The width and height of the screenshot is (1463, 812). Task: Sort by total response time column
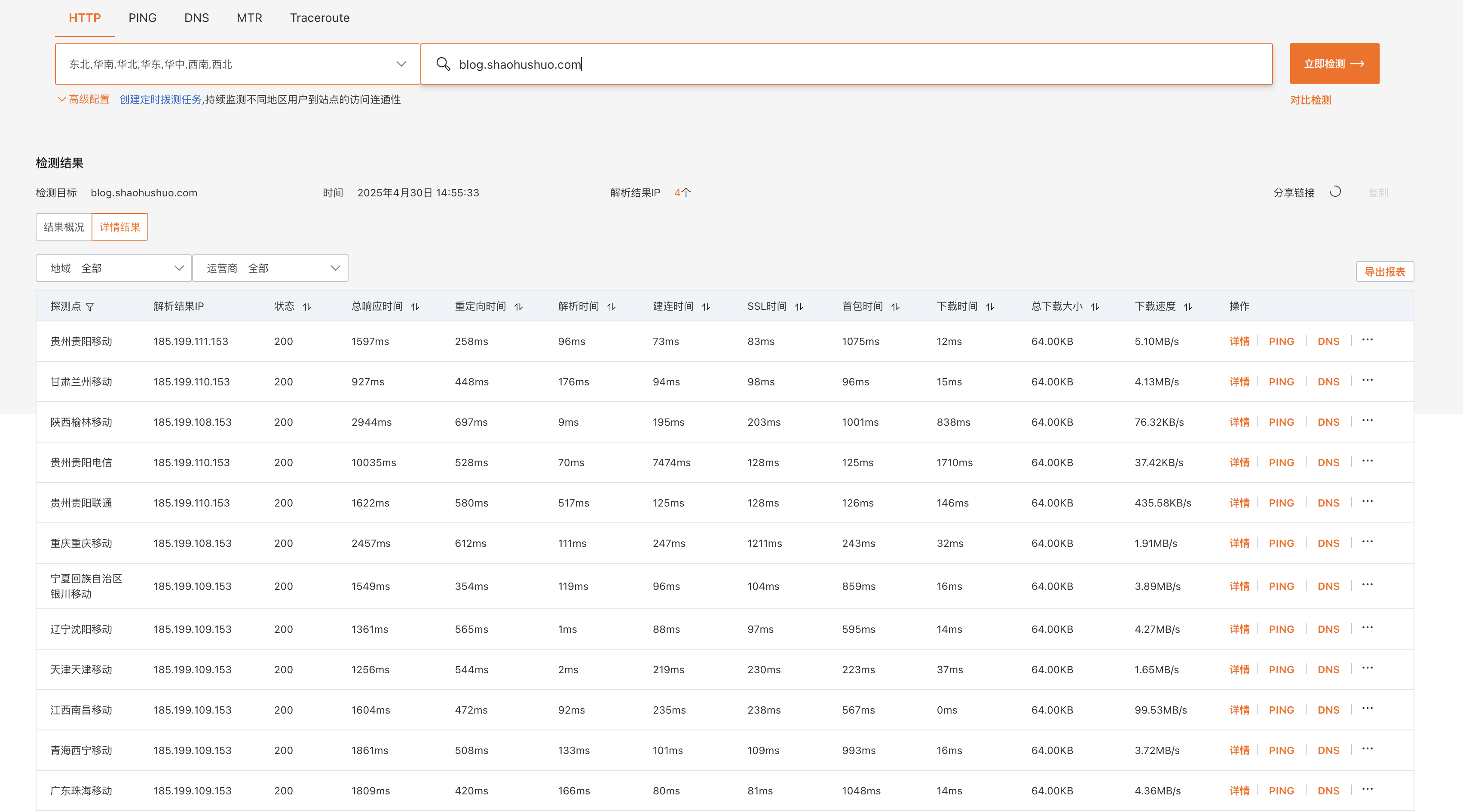point(415,307)
